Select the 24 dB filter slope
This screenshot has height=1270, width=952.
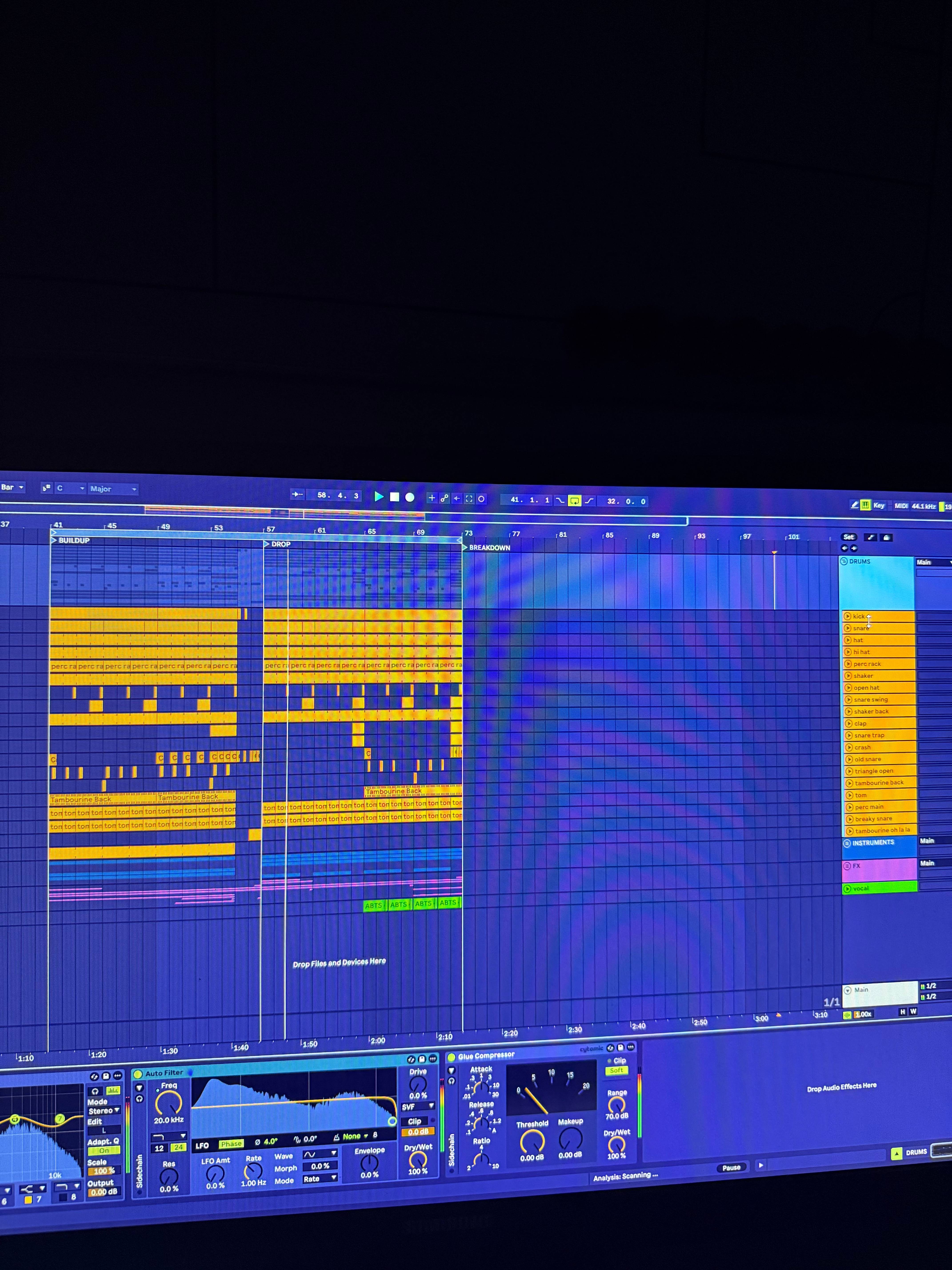coord(178,1148)
